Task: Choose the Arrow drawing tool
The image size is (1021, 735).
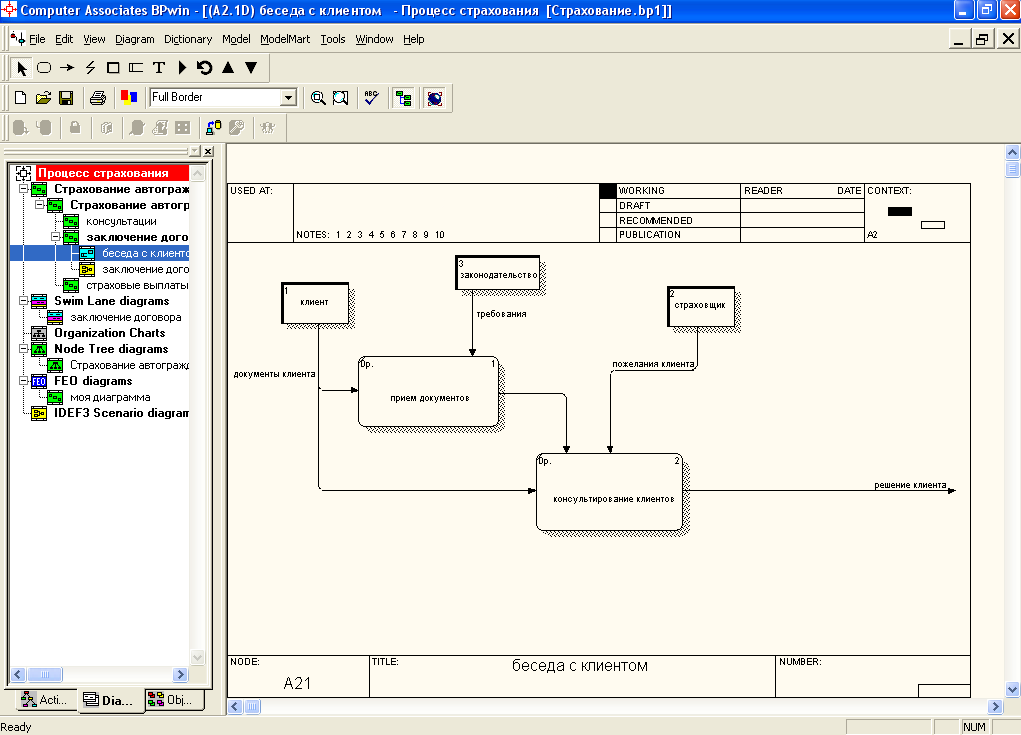Action: (67, 68)
